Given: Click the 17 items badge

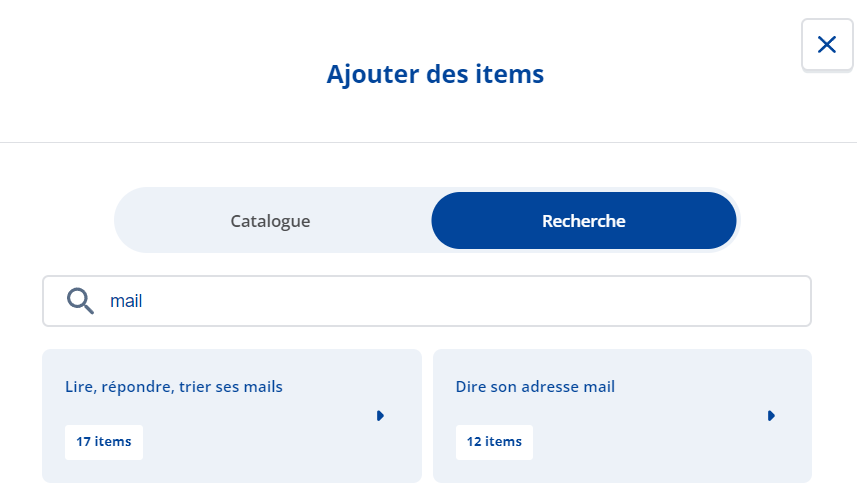Looking at the screenshot, I should (104, 442).
